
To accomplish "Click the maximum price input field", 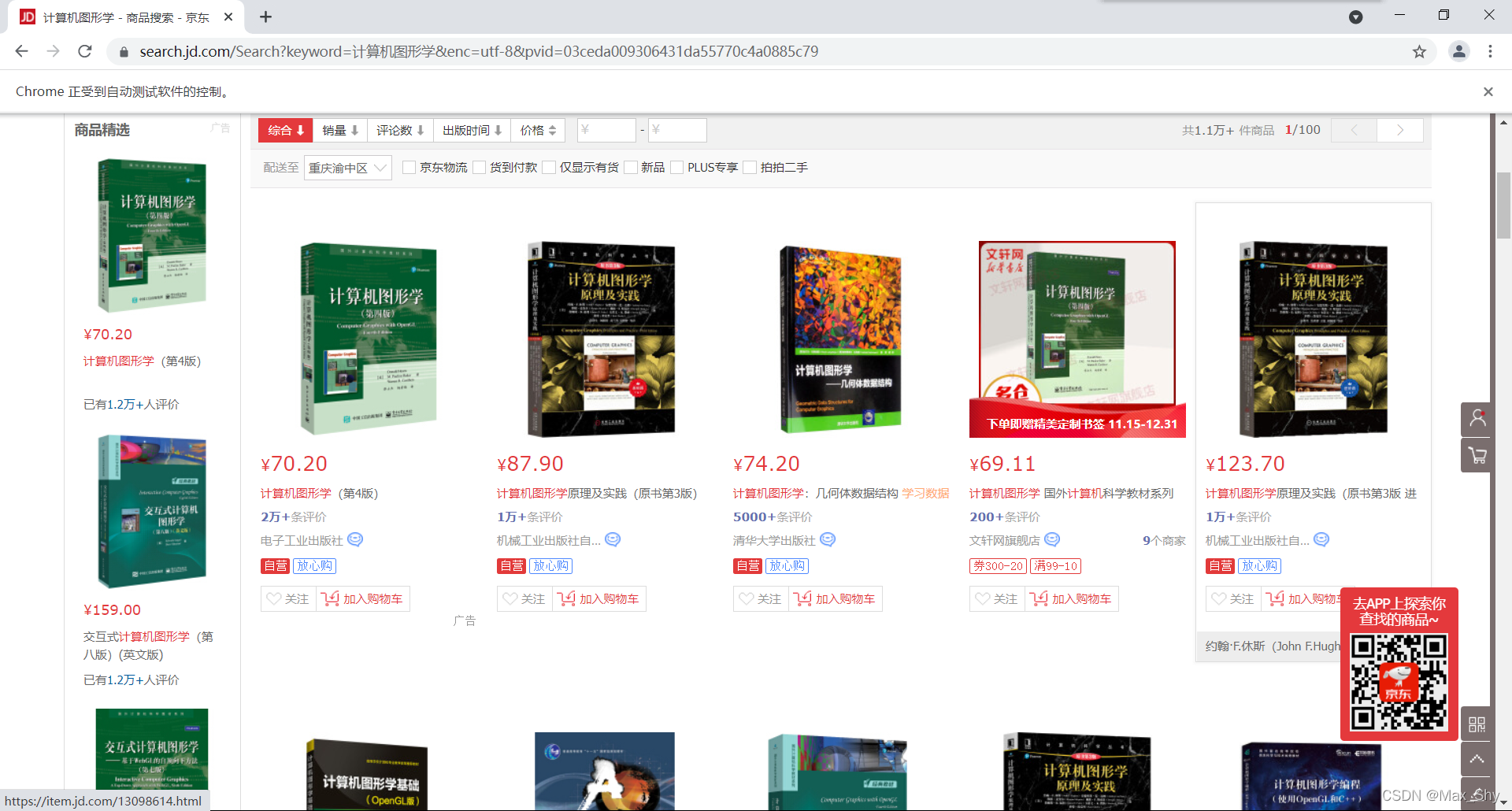I will (677, 130).
